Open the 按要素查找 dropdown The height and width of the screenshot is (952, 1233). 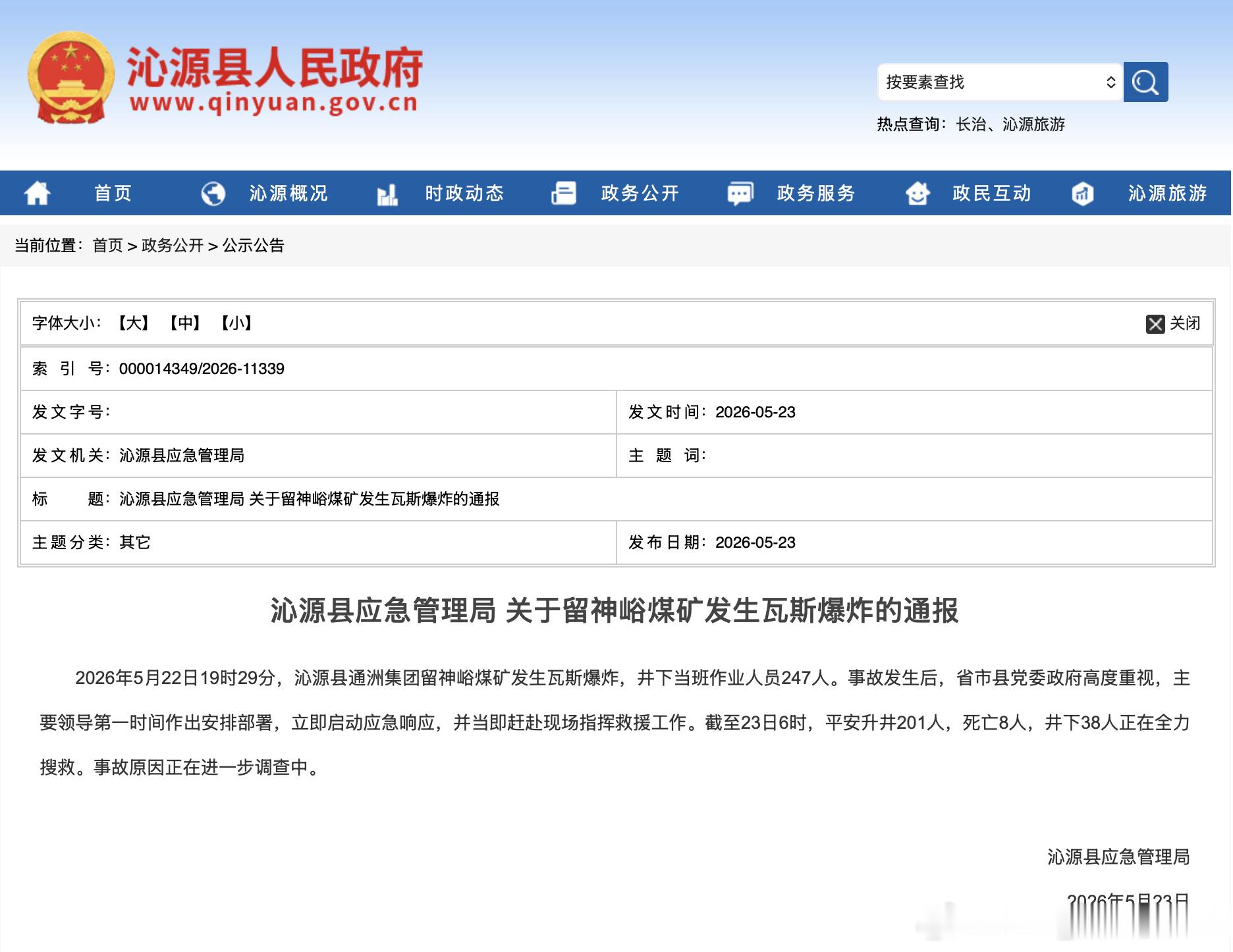click(1000, 82)
